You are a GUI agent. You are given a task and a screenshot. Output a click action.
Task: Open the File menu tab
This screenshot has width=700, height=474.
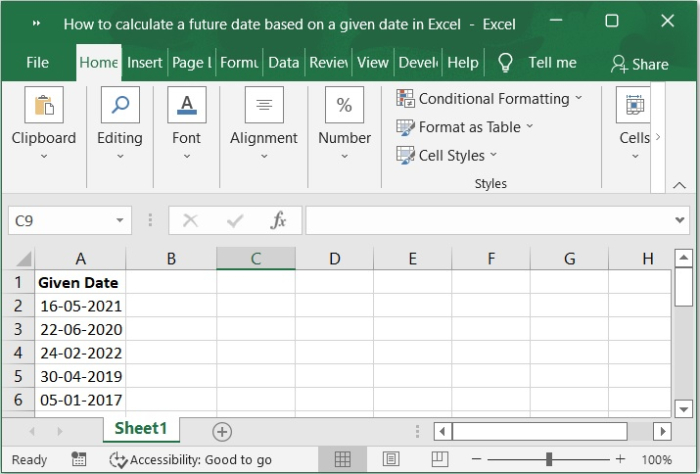pos(37,62)
